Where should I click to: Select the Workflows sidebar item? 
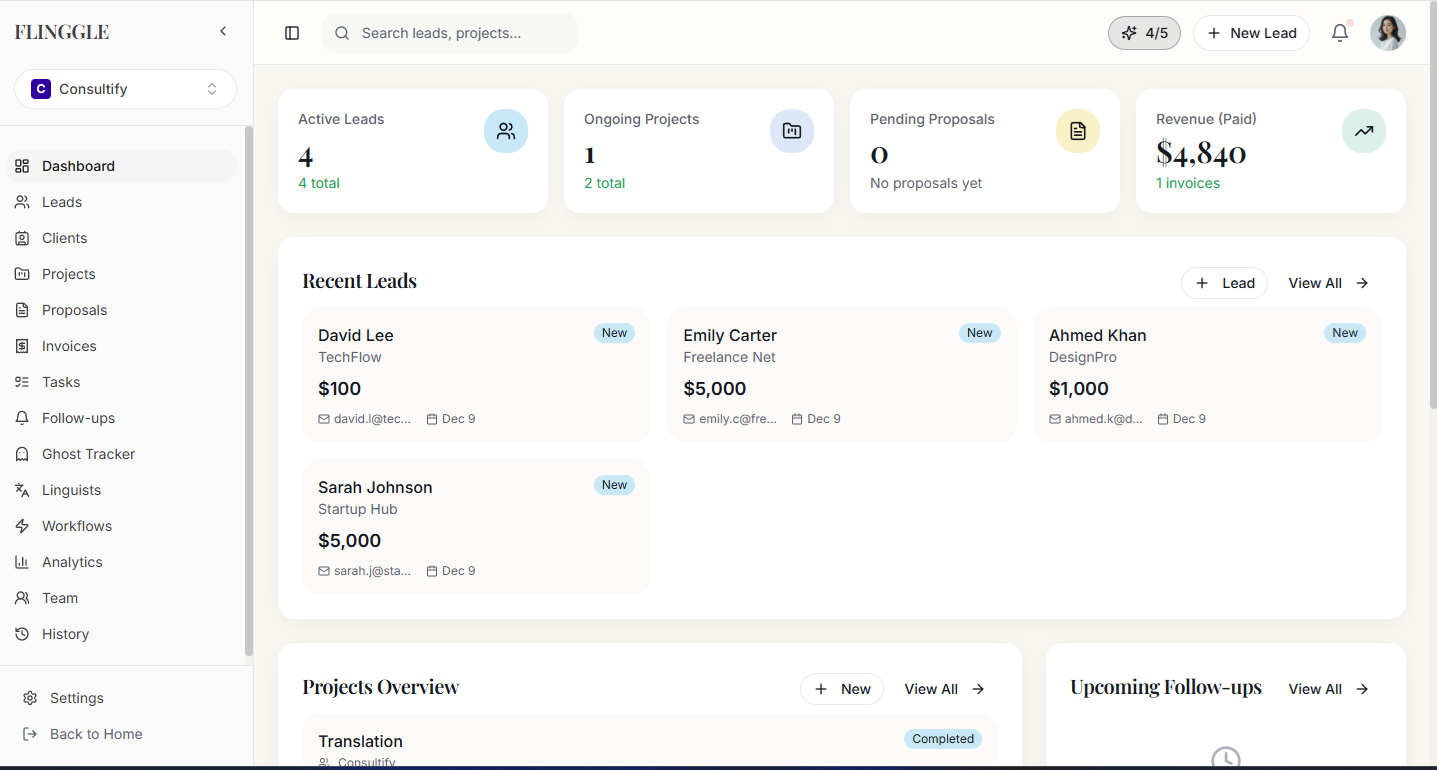(x=75, y=525)
